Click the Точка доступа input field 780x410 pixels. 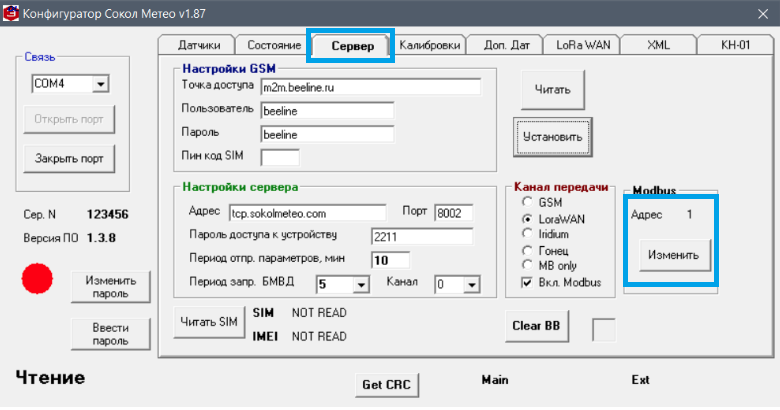[371, 87]
